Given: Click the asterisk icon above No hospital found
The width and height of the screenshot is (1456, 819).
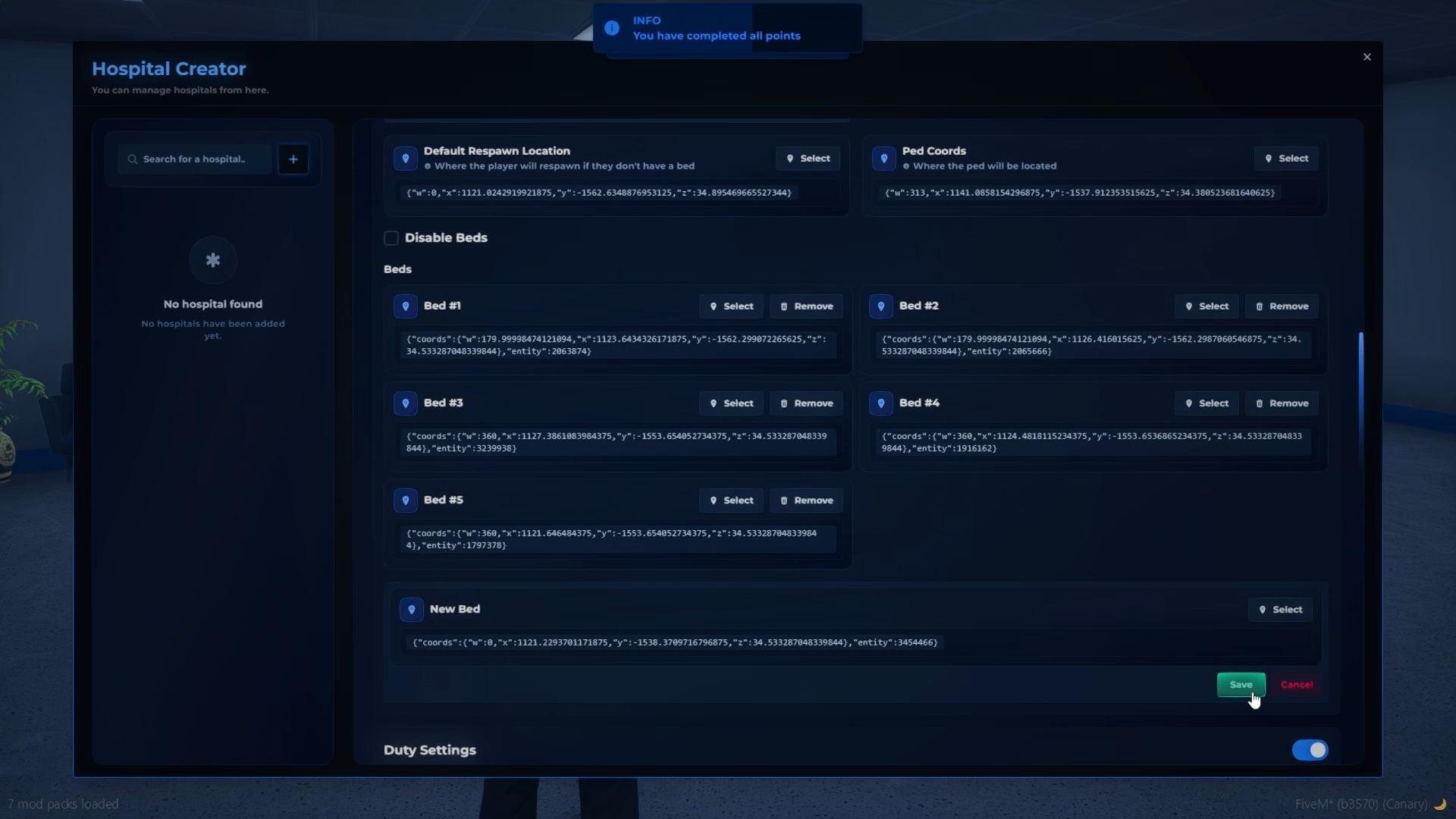Looking at the screenshot, I should (213, 261).
